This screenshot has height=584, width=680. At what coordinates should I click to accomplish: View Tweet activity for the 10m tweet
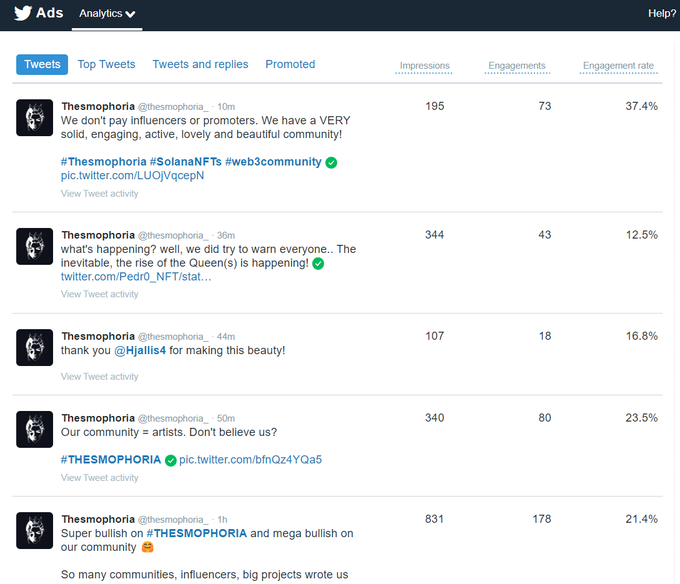point(99,194)
